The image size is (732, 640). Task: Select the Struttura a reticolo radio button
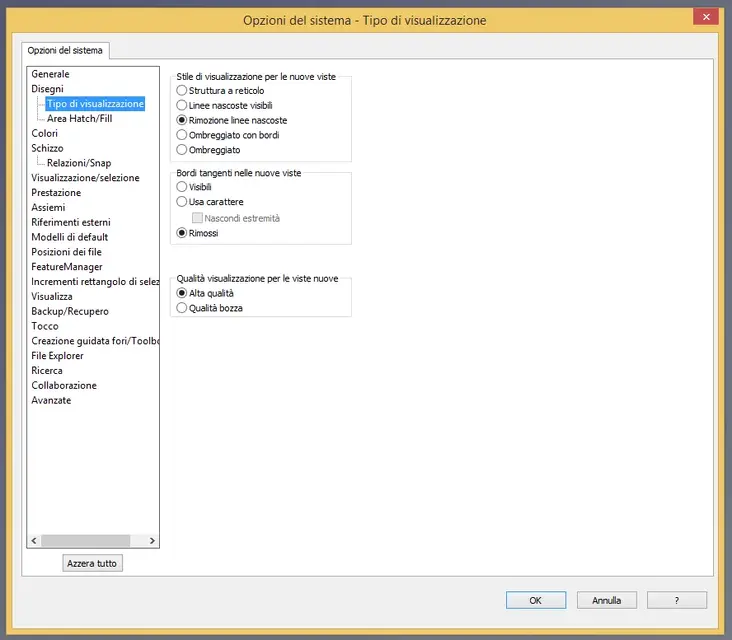click(x=181, y=90)
